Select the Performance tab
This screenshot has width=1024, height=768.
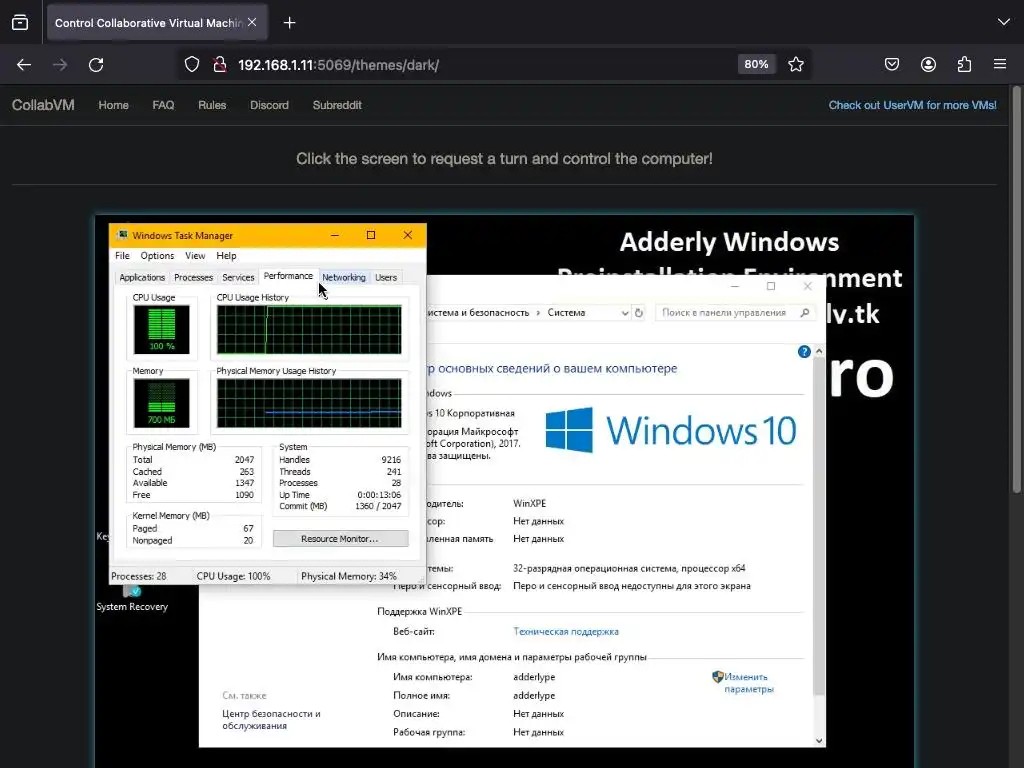288,276
